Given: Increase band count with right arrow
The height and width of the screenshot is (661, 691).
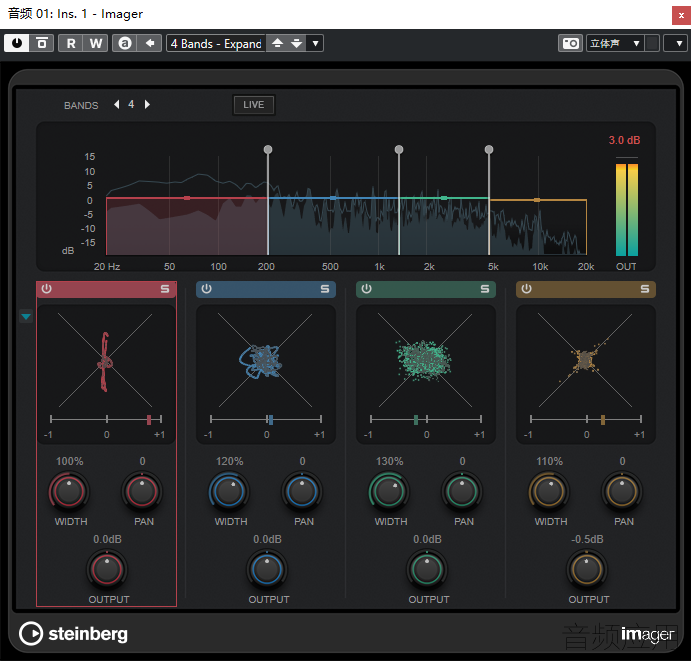Looking at the screenshot, I should point(147,104).
